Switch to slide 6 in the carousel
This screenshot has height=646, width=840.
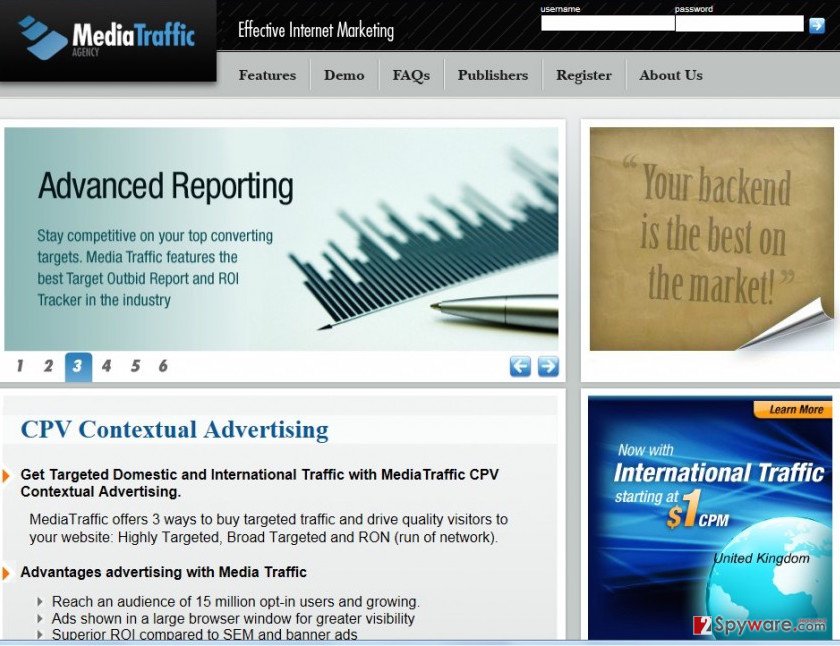click(163, 366)
